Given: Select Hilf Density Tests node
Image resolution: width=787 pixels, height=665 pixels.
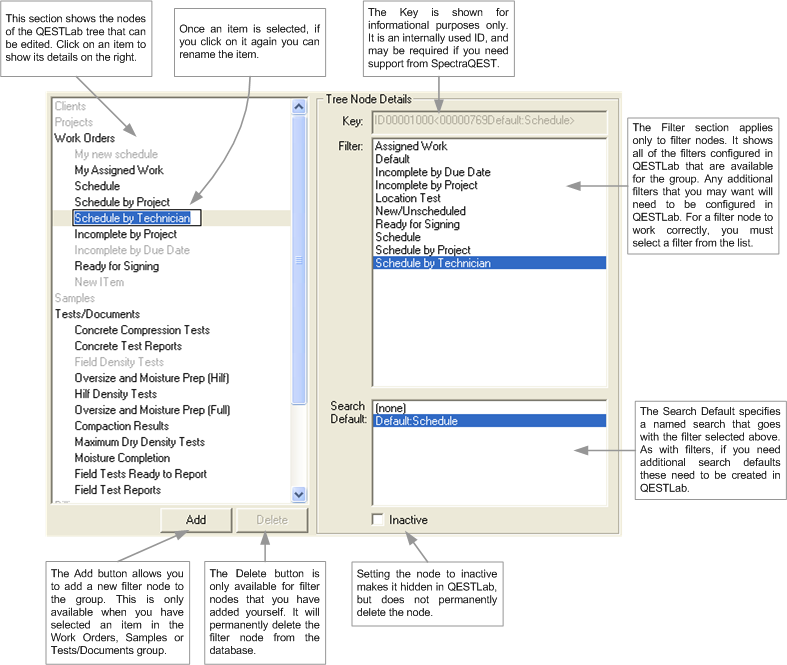Looking at the screenshot, I should coord(115,394).
